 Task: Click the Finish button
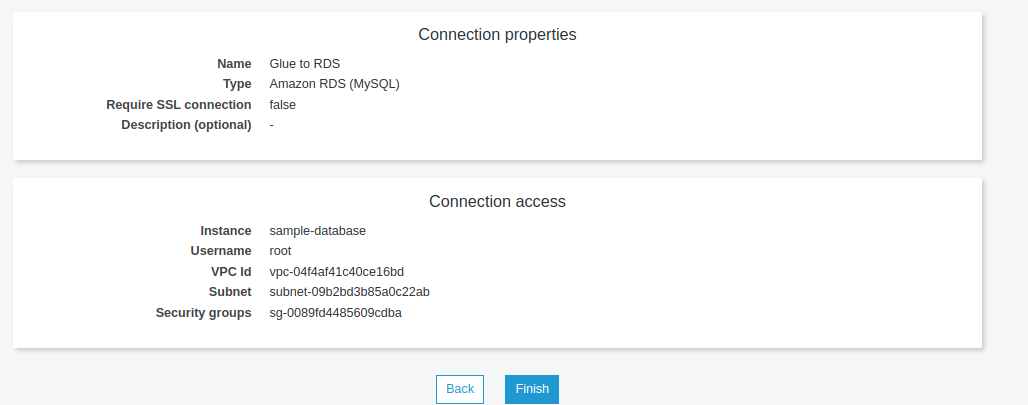(x=532, y=389)
